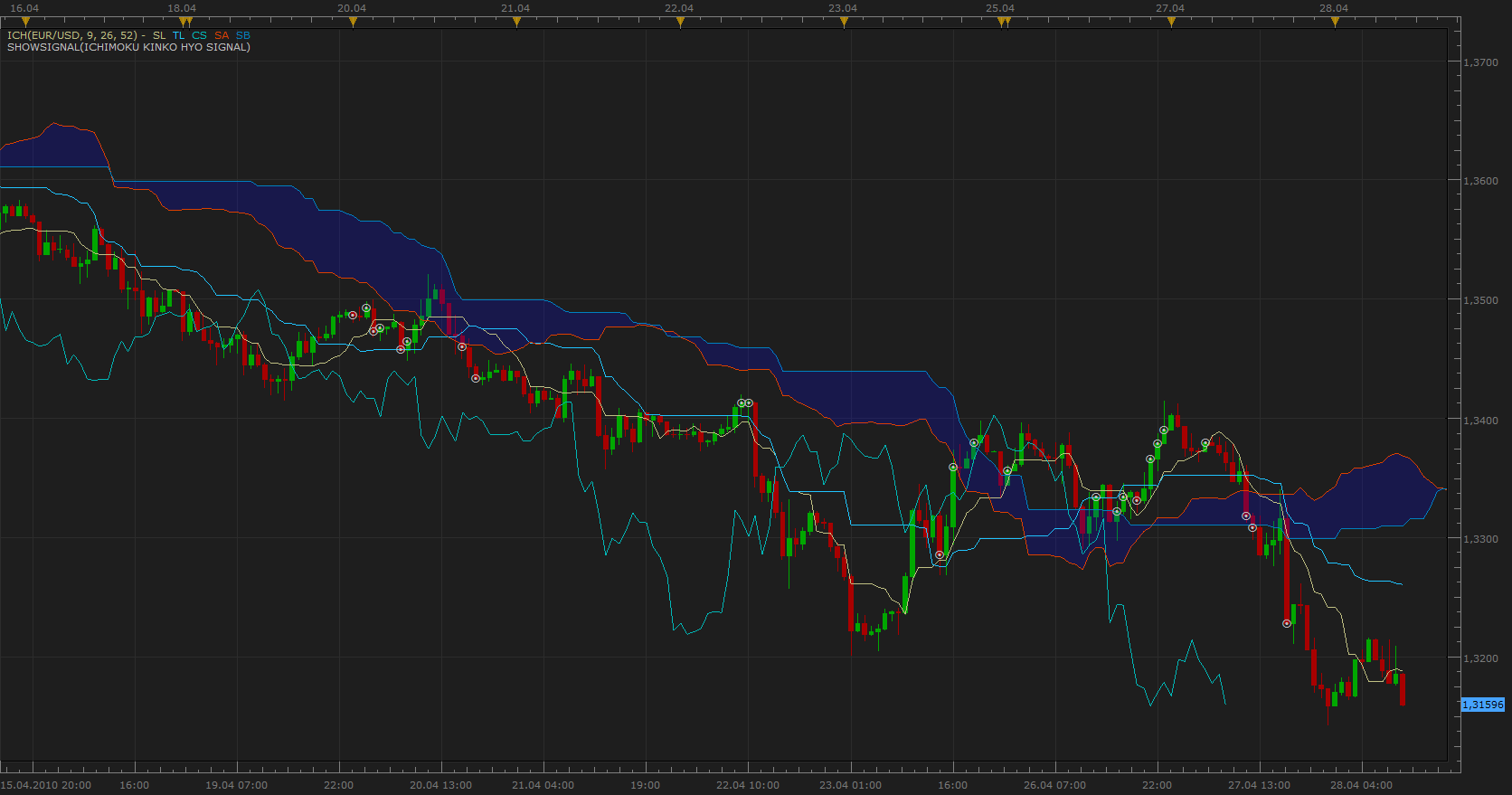Click the red SA legend label
Screen dimensions: 1512x795
tap(222, 35)
